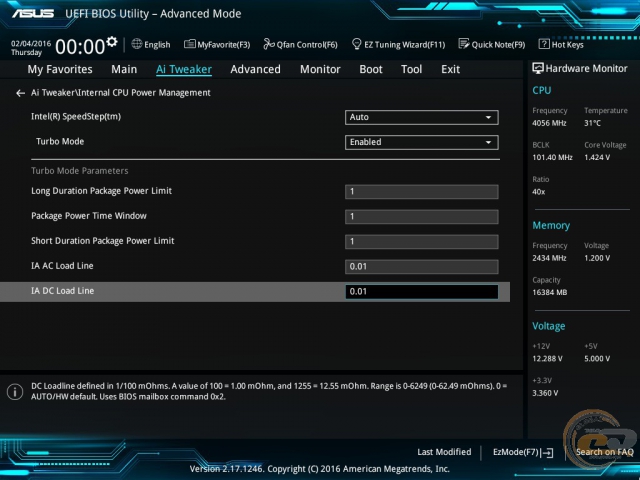Open the Advanced tab
The width and height of the screenshot is (640, 480).
256,69
